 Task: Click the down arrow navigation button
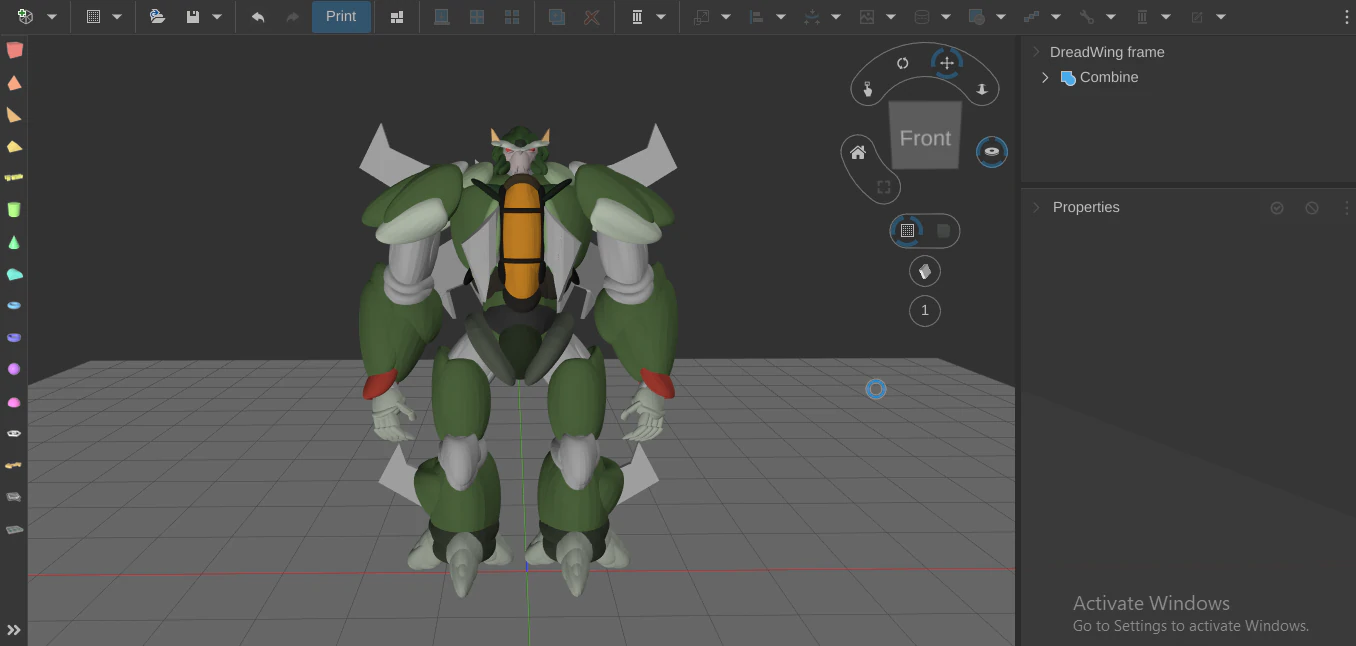click(982, 89)
